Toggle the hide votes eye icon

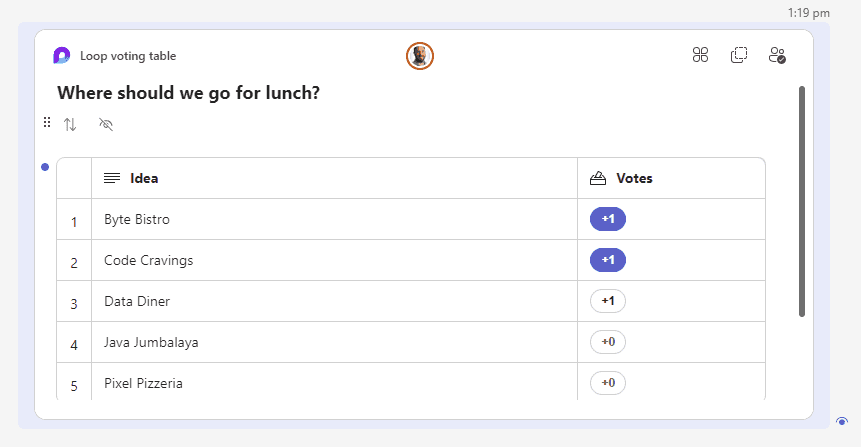click(107, 125)
